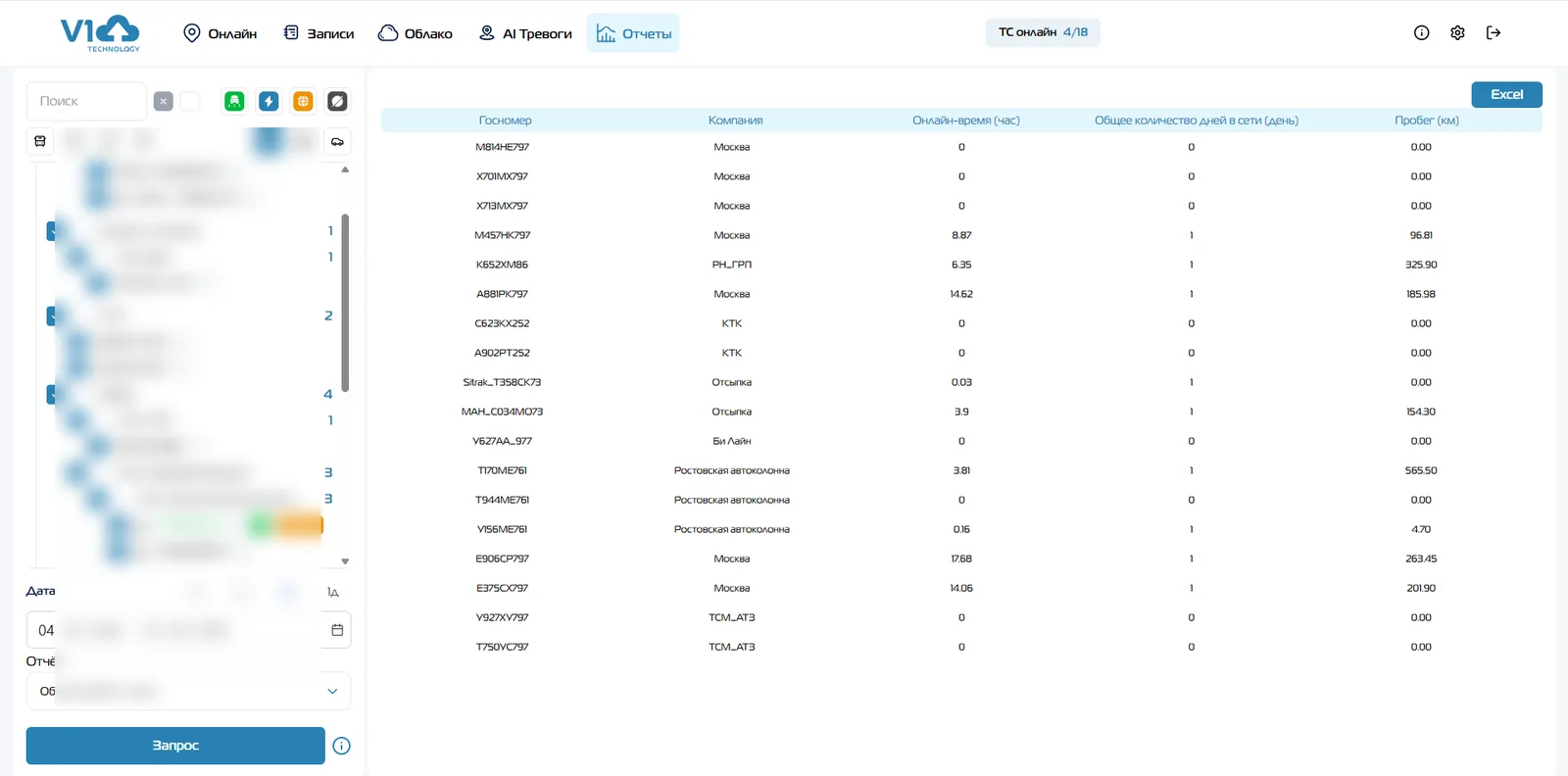The image size is (1568, 776).
Task: Click the car icon above the vehicle tree
Action: pyautogui.click(x=337, y=141)
